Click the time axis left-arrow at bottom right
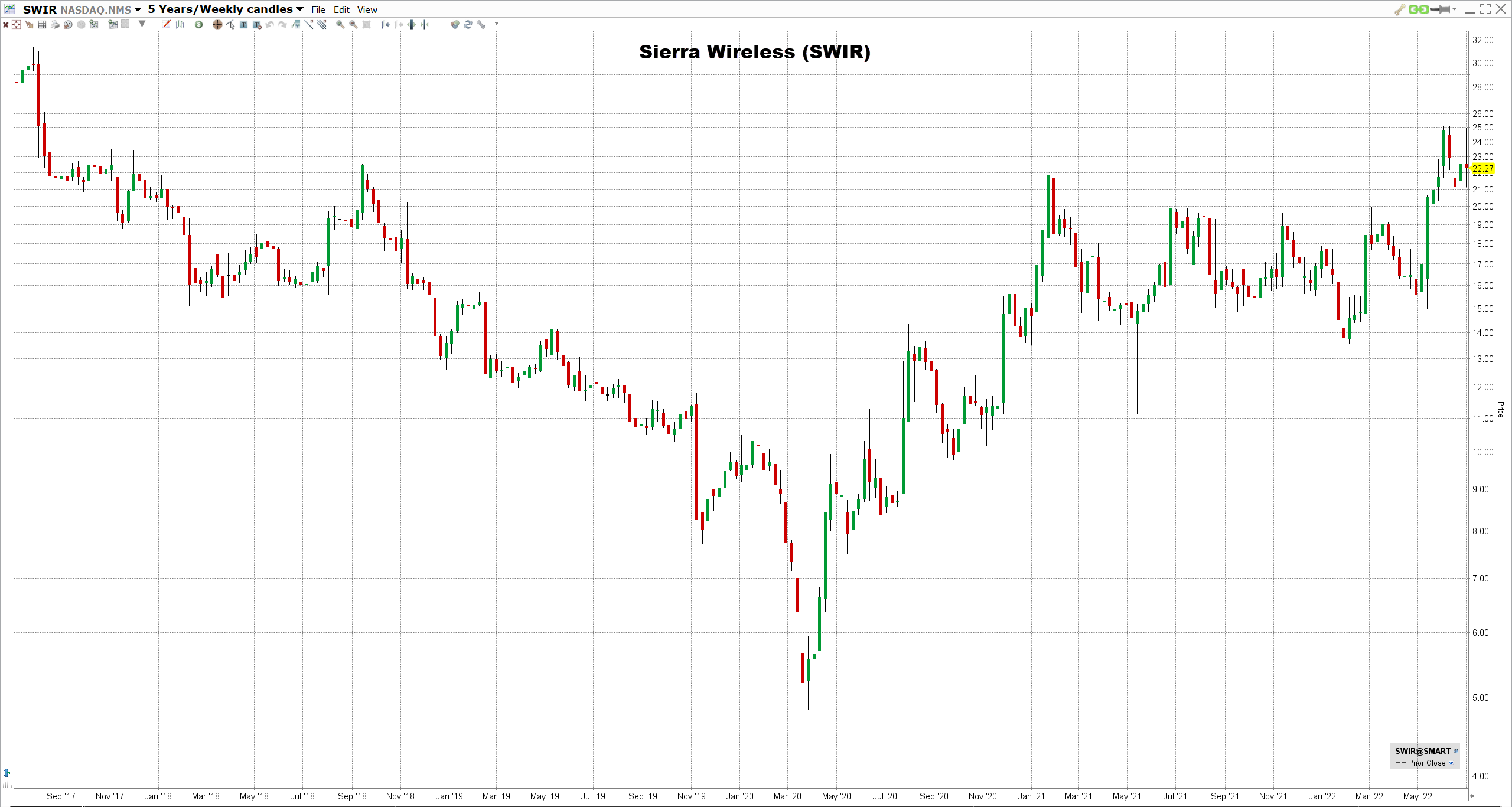 point(1472,796)
